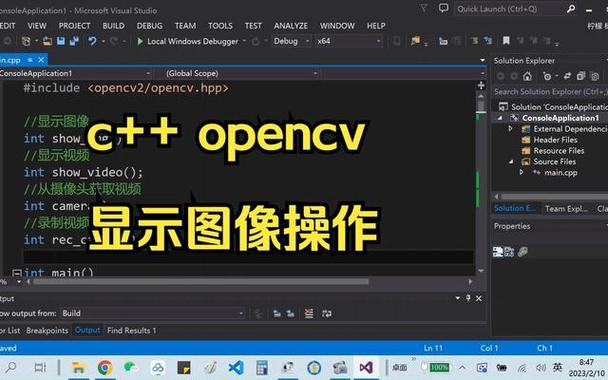Expand the External Dependencies node
This screenshot has width=608, height=380.
click(510, 129)
